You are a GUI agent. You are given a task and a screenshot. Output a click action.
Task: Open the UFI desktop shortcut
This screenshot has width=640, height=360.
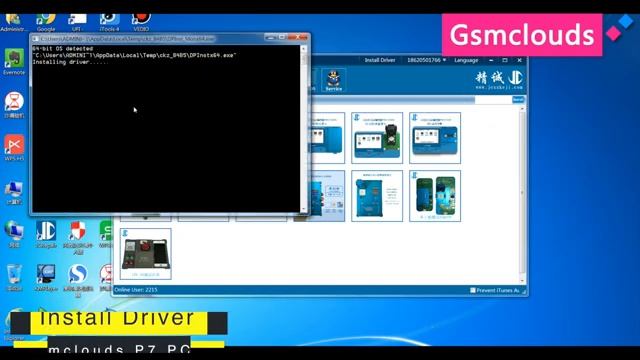point(77,22)
